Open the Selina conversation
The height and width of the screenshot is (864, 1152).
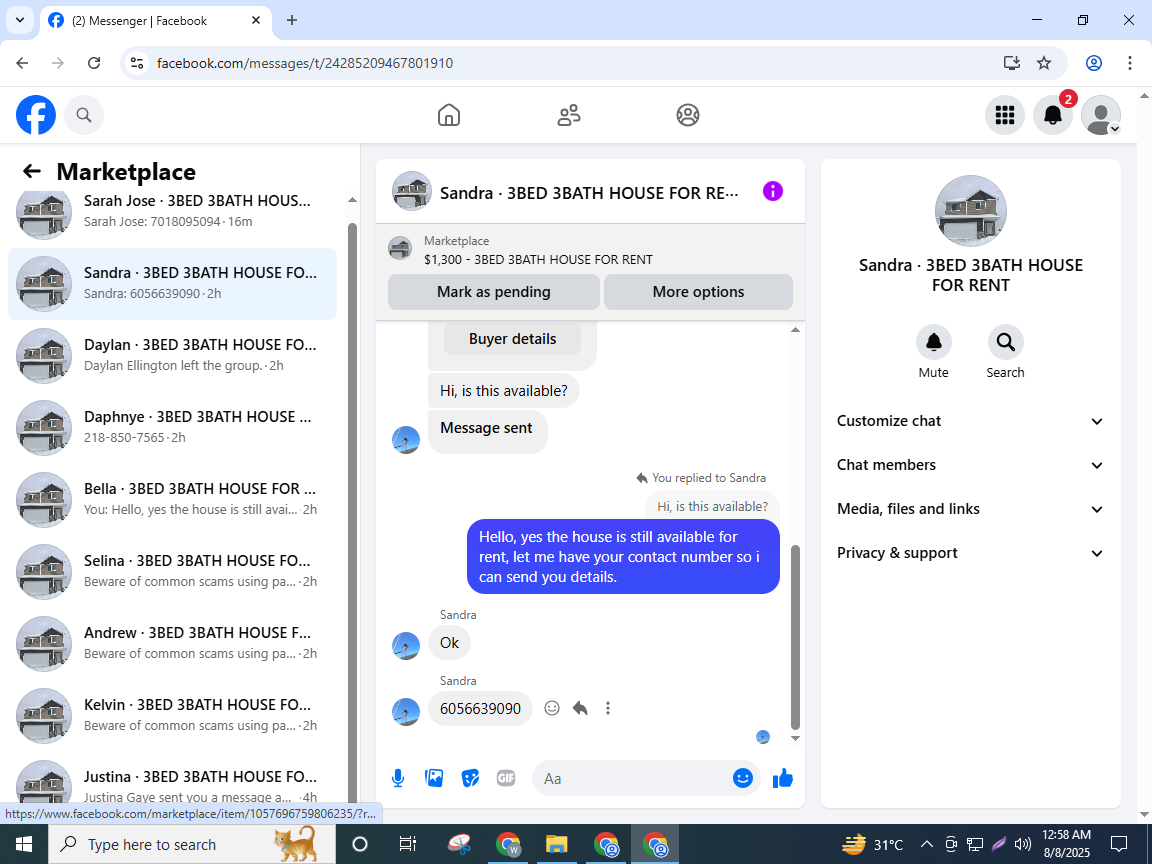click(x=173, y=572)
